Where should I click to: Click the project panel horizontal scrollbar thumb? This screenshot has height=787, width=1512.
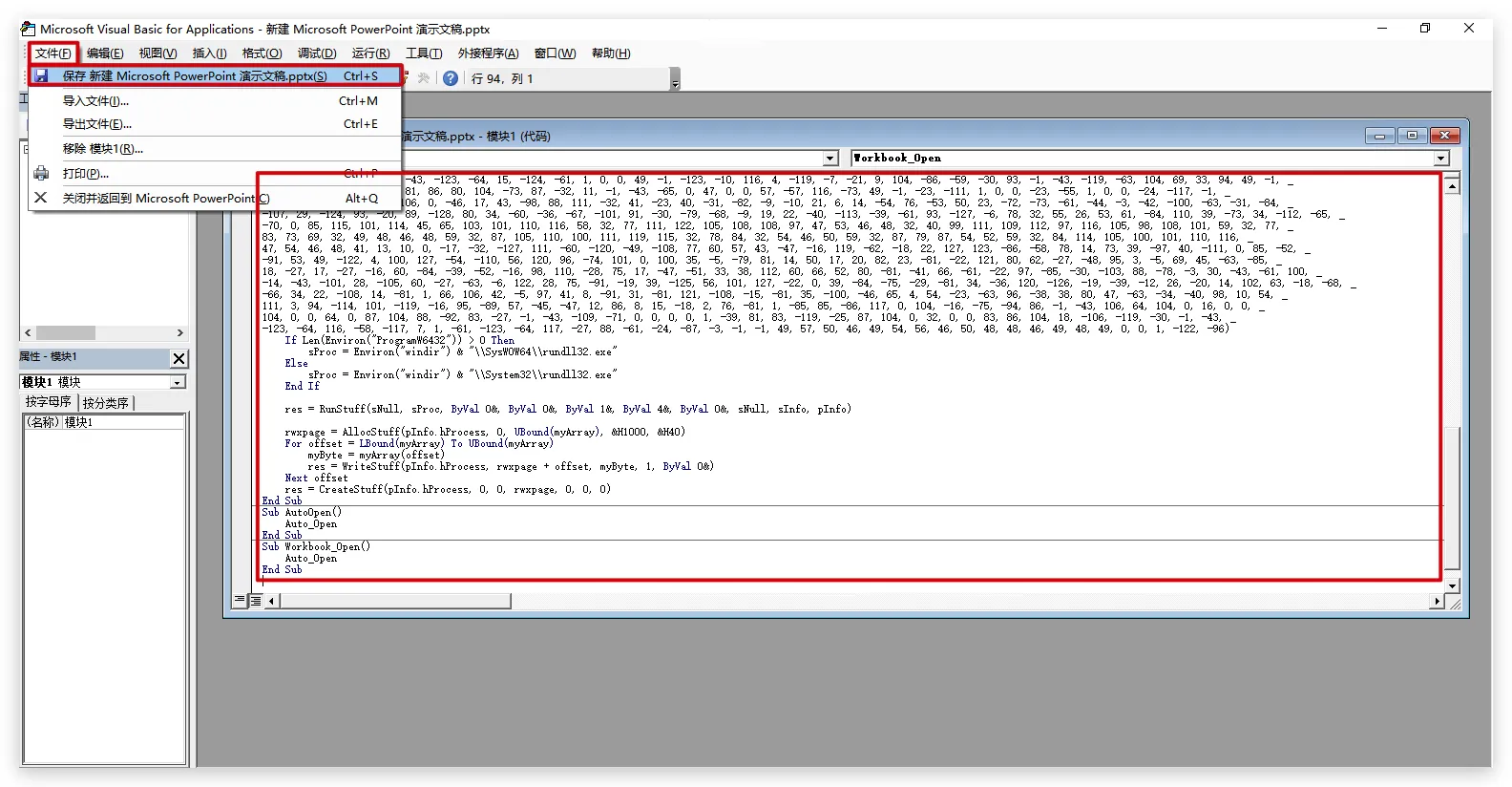[x=66, y=332]
